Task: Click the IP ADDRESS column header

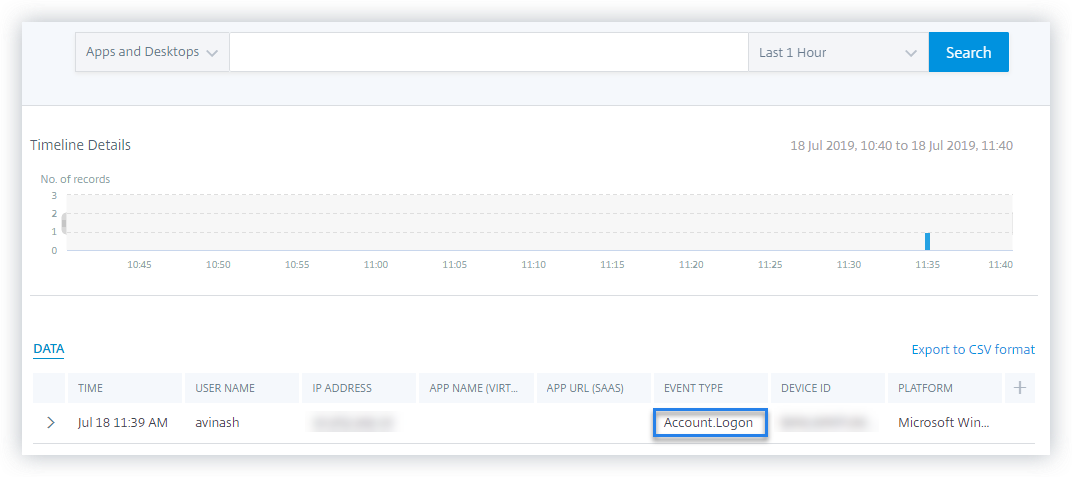Action: pos(359,387)
